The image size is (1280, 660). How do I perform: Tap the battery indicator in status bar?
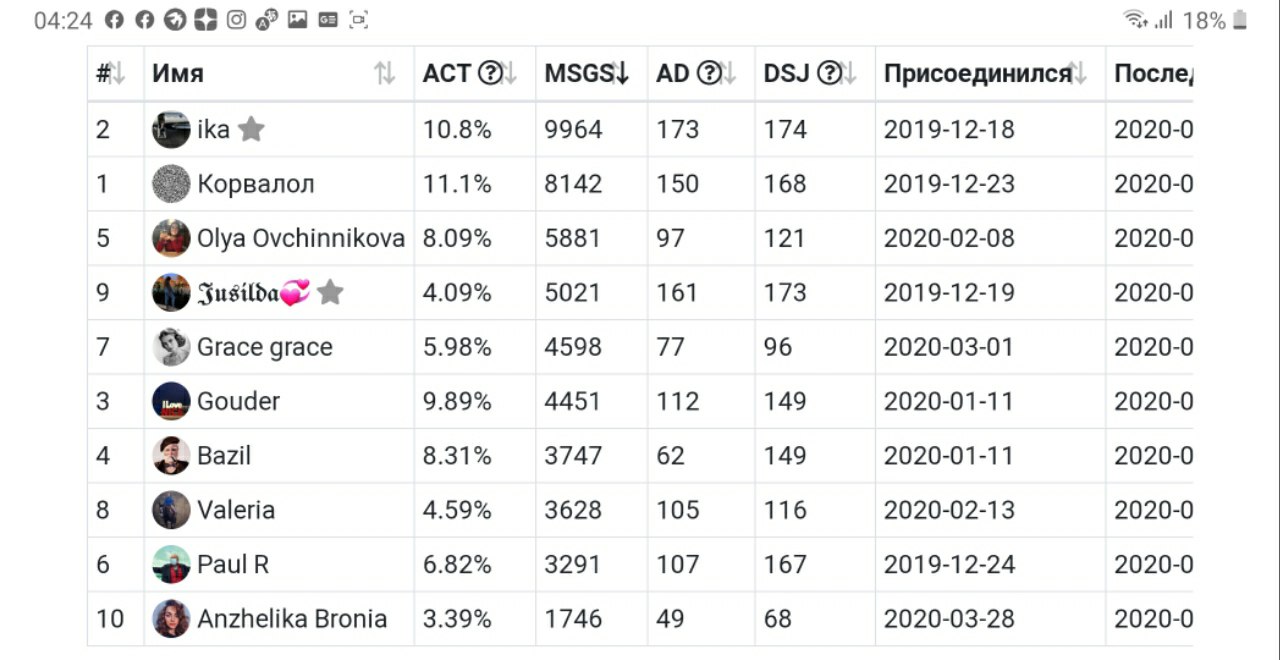coord(1240,20)
